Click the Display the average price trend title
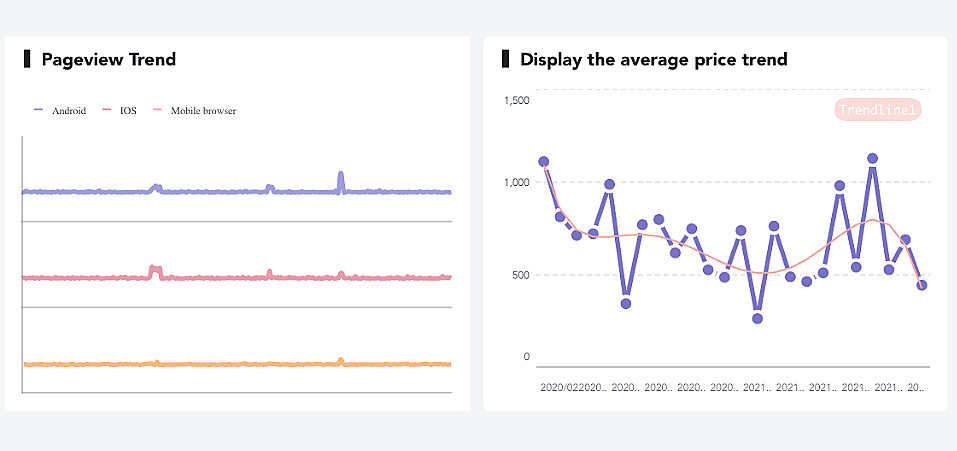This screenshot has height=451, width=957. click(653, 60)
